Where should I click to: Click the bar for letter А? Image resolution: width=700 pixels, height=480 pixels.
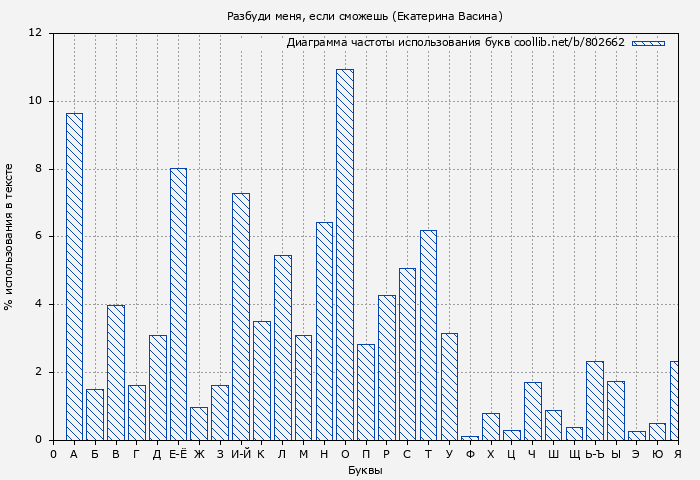[74, 277]
